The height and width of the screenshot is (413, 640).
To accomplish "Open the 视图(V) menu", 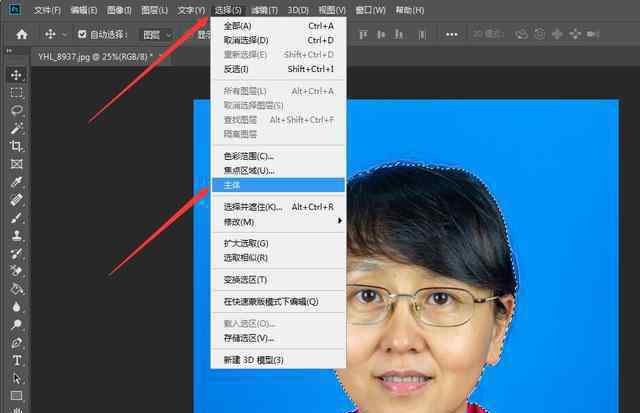I will (332, 10).
